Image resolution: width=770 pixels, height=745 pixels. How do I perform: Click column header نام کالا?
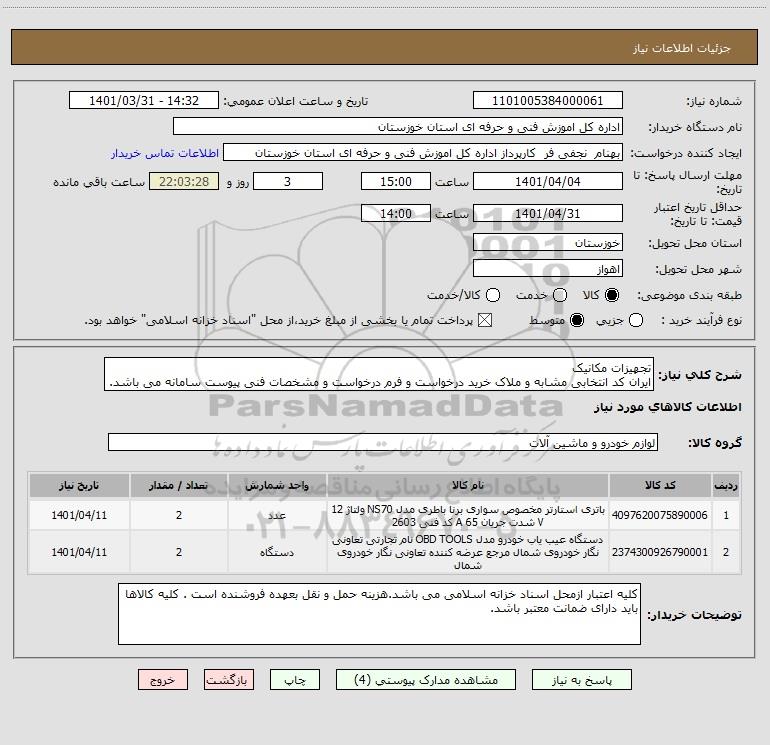468,486
